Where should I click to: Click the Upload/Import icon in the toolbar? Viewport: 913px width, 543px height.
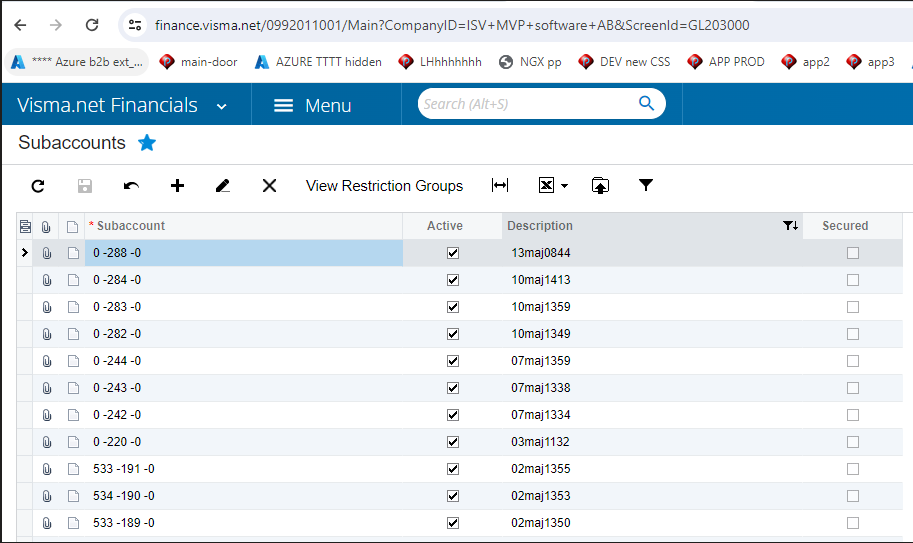(600, 186)
